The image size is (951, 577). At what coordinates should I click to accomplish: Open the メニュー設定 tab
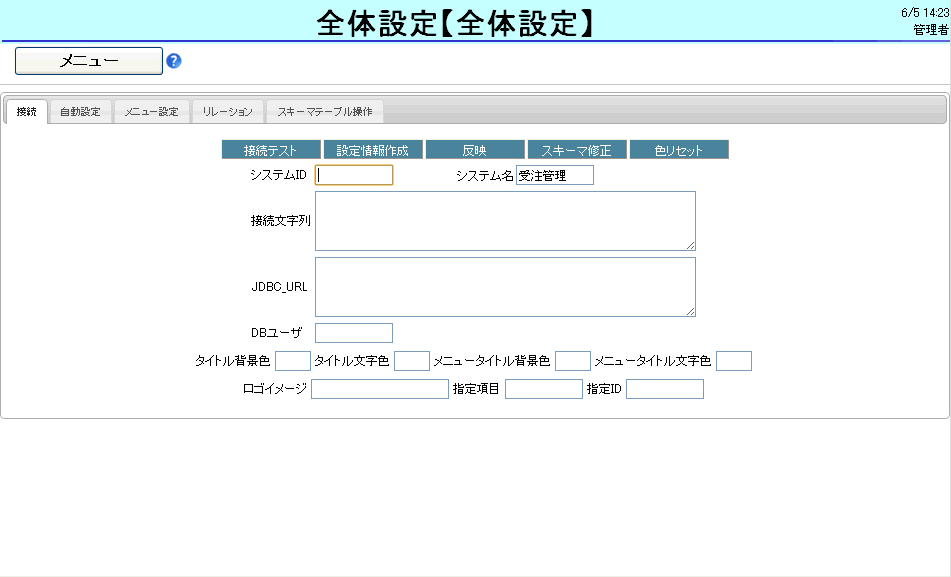click(151, 112)
